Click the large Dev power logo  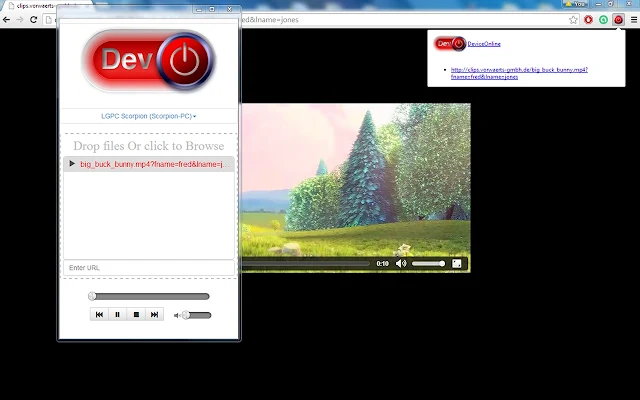[x=149, y=60]
